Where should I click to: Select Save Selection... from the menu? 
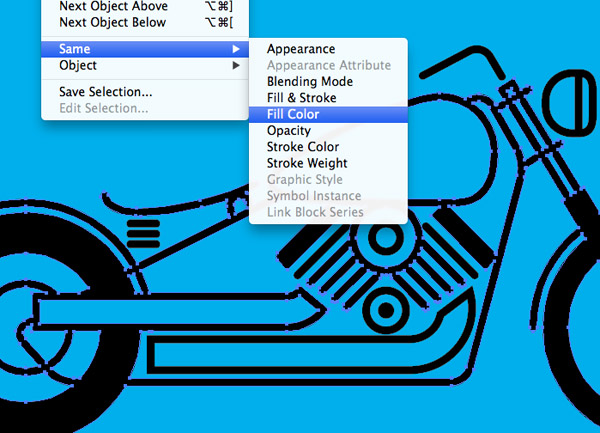145,92
